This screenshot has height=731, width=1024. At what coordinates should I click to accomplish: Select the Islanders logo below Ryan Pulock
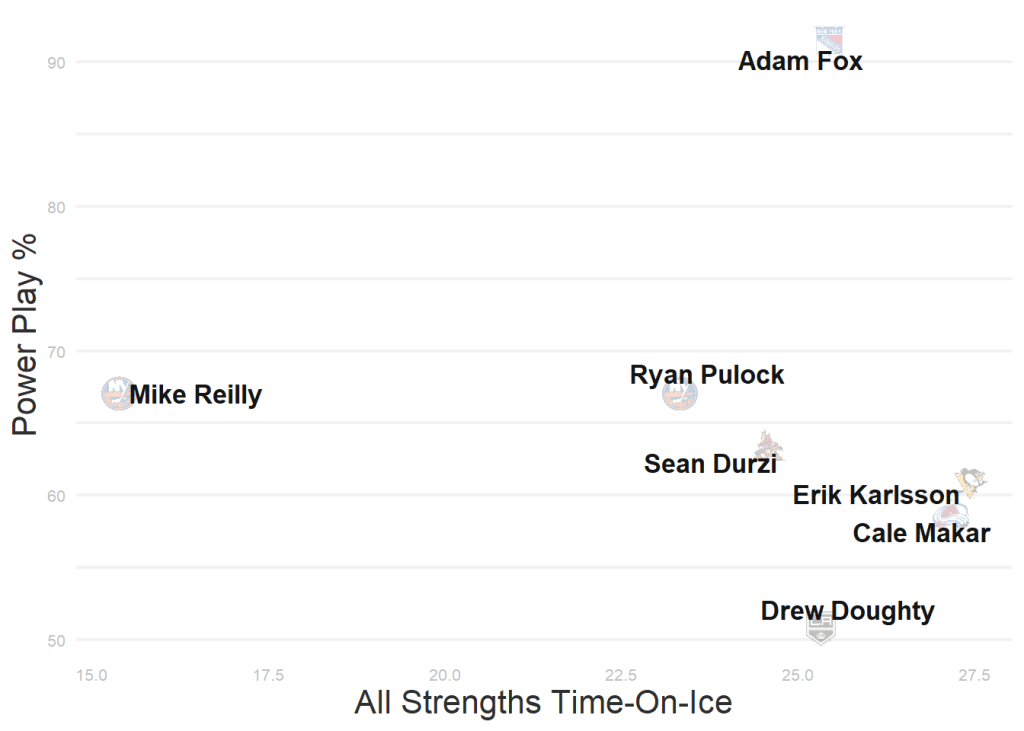680,396
